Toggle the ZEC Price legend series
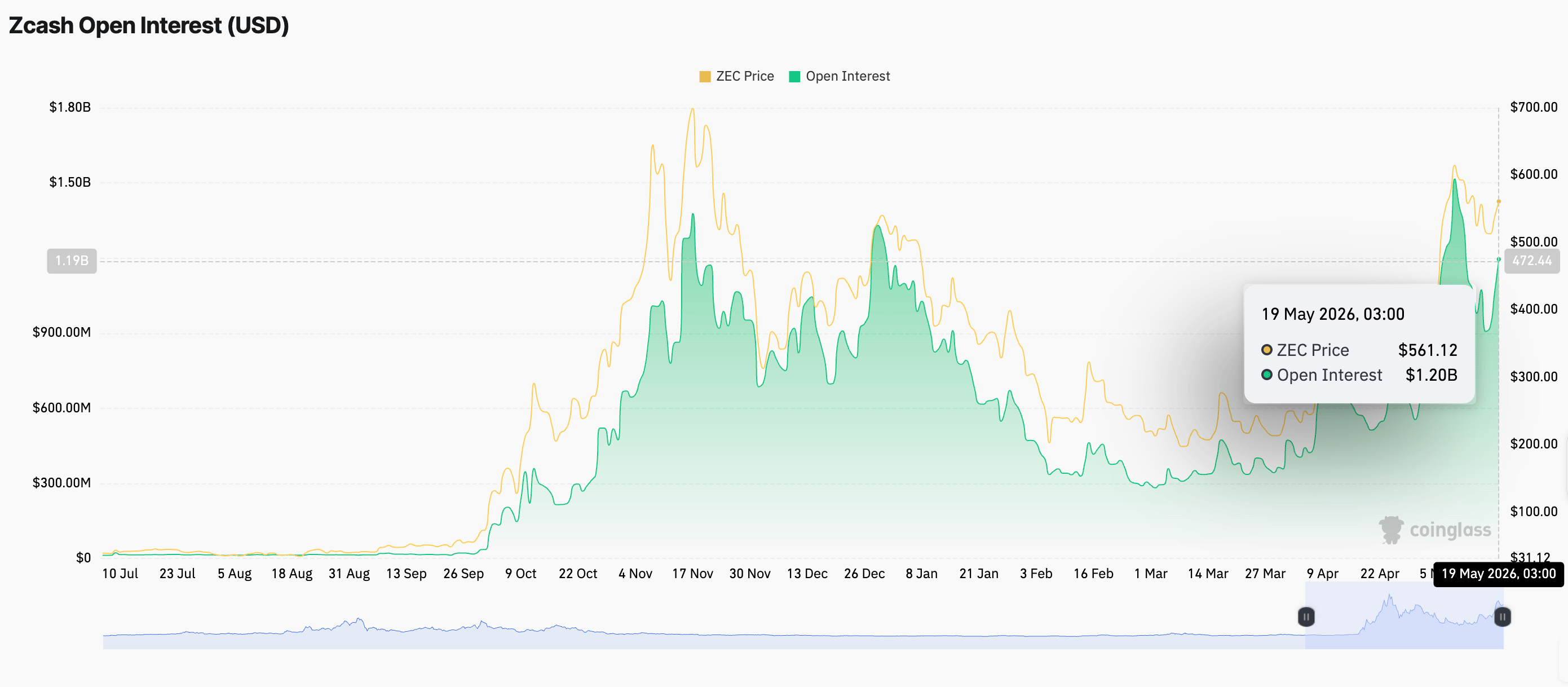1568x687 pixels. pos(736,76)
